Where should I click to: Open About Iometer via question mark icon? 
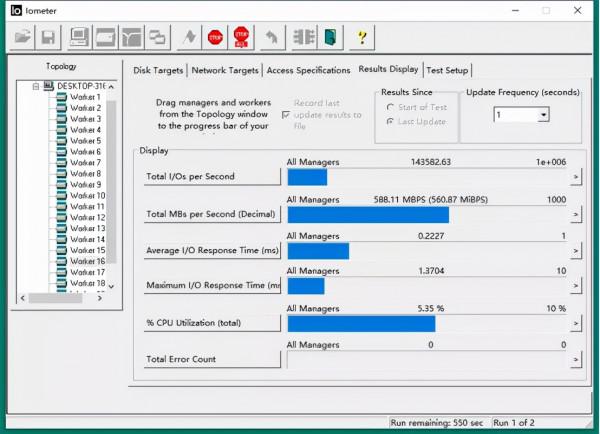(x=361, y=38)
